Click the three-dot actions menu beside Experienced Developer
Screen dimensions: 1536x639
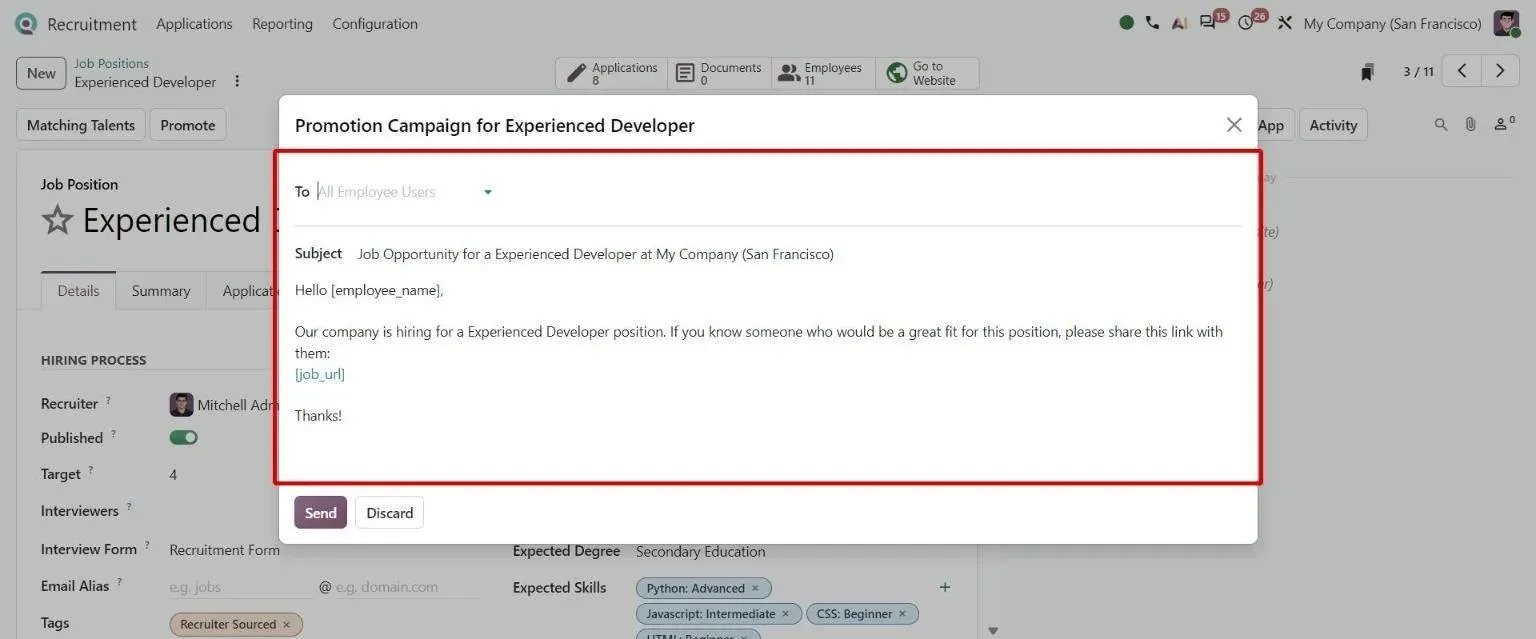[237, 82]
